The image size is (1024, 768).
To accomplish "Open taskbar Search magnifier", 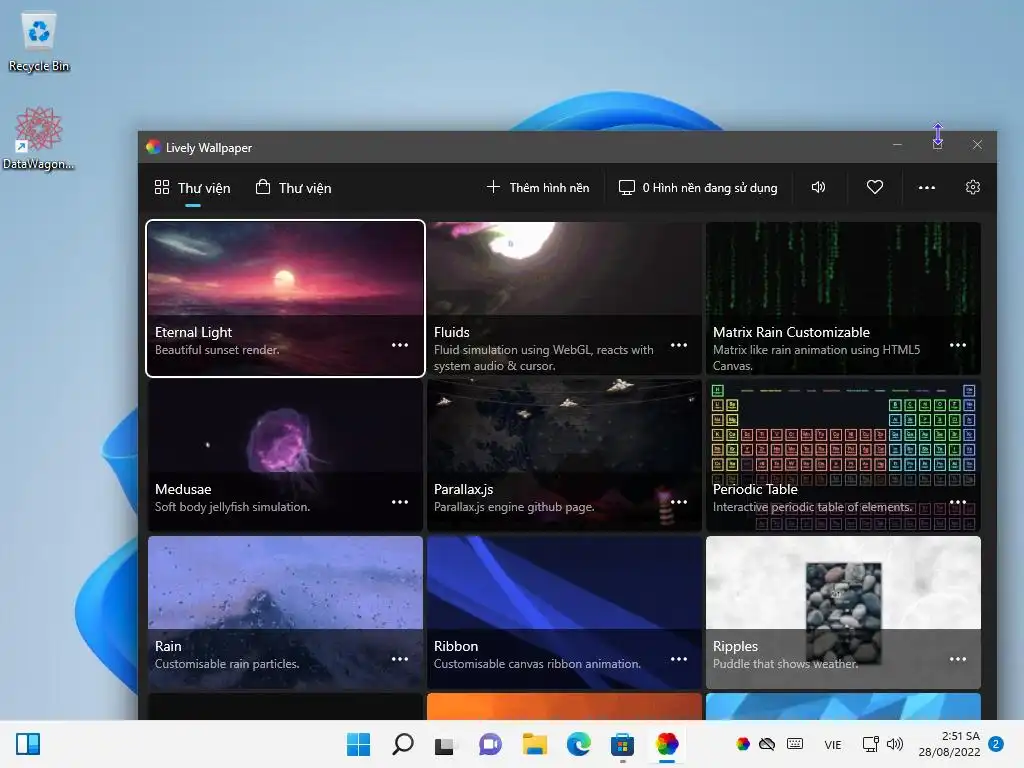I will pyautogui.click(x=402, y=744).
